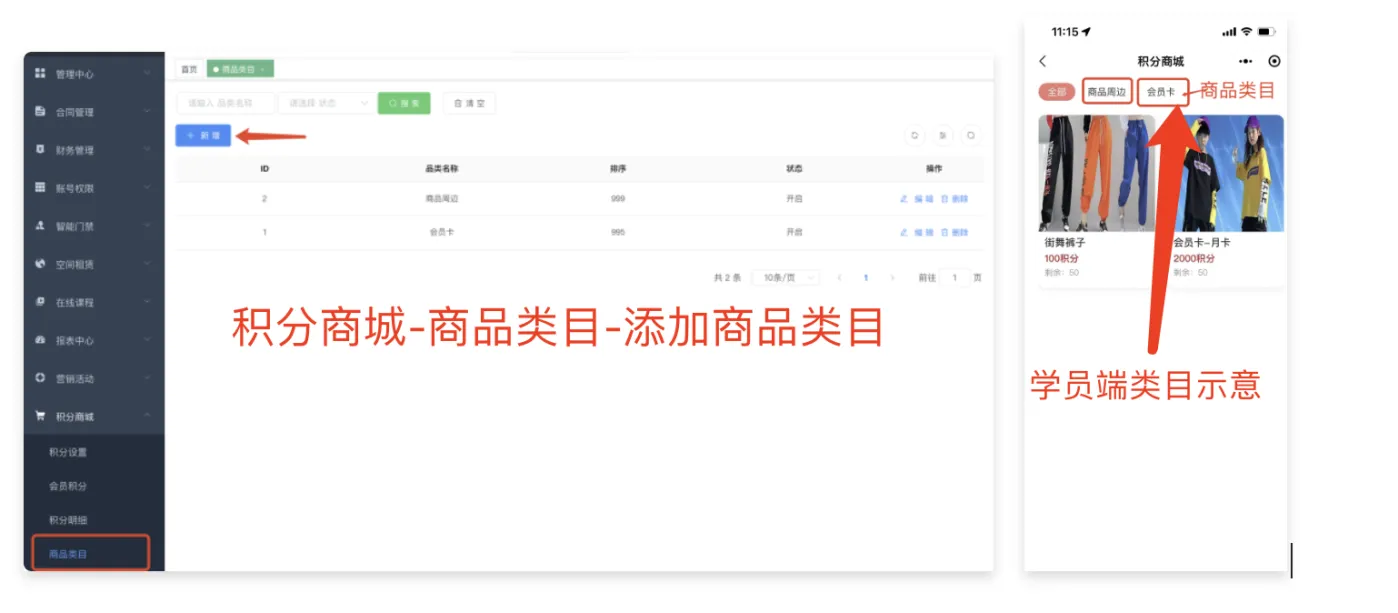
Task: Click the 积分商城 shopping cart icon
Action: pos(40,416)
